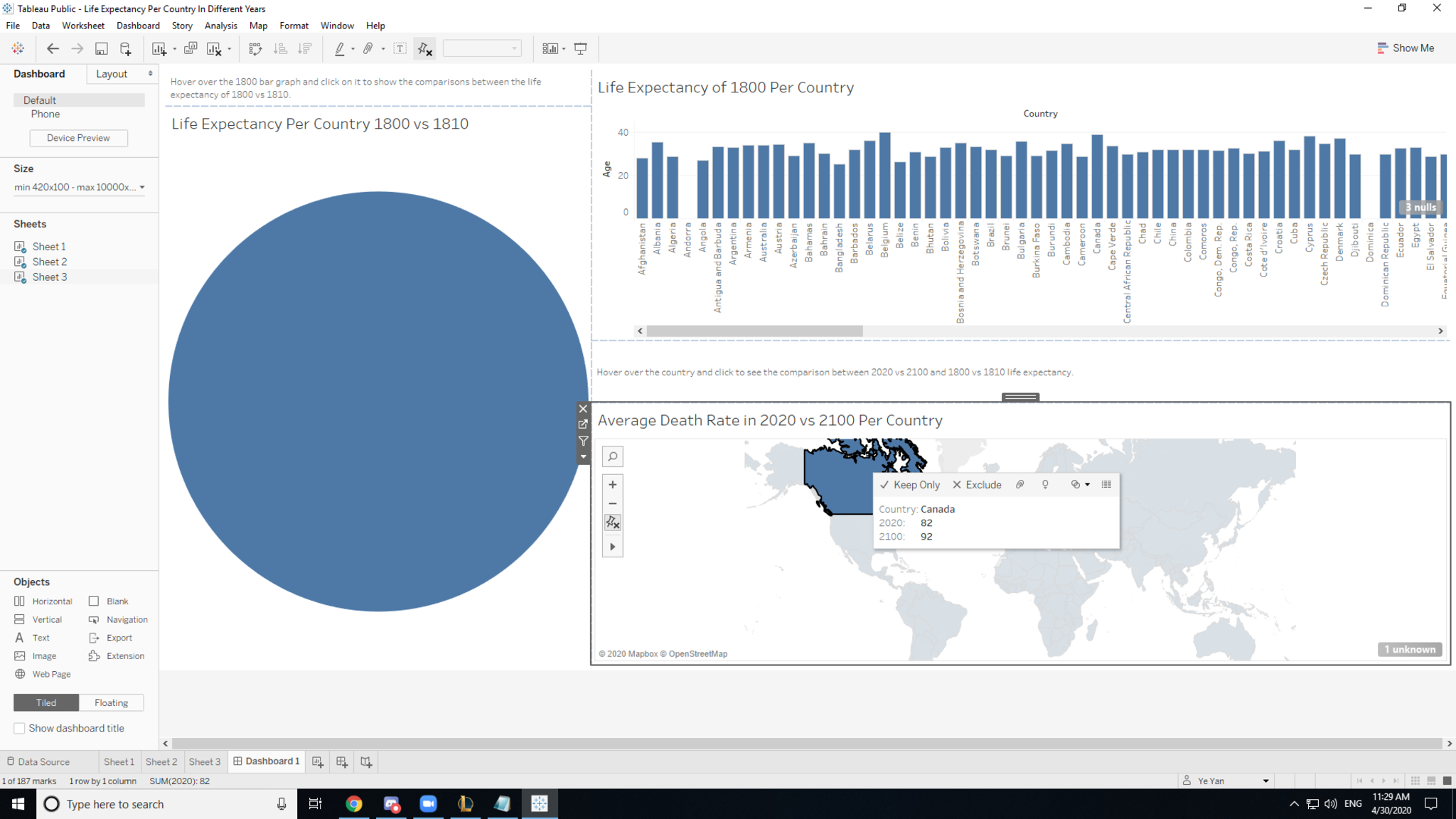The image size is (1456, 819).
Task: Open the Ye Yan user dropdown
Action: pyautogui.click(x=1265, y=781)
